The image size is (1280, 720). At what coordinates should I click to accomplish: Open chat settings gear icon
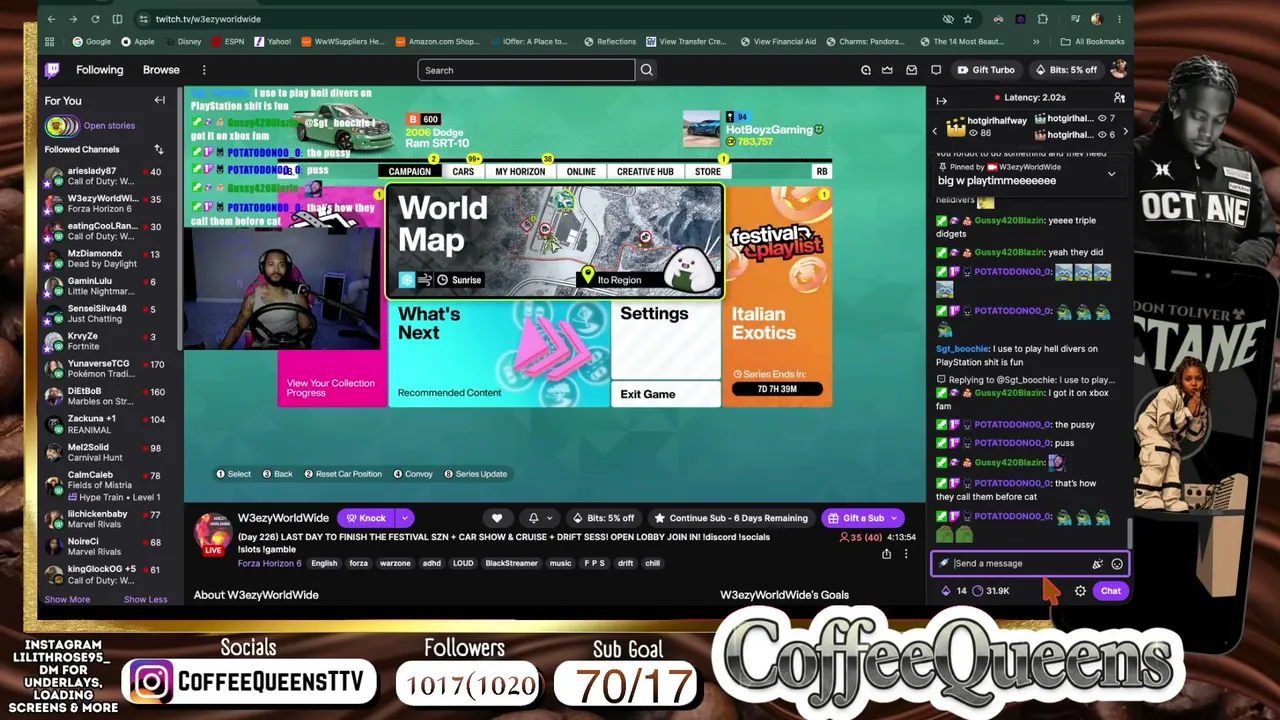point(1080,591)
